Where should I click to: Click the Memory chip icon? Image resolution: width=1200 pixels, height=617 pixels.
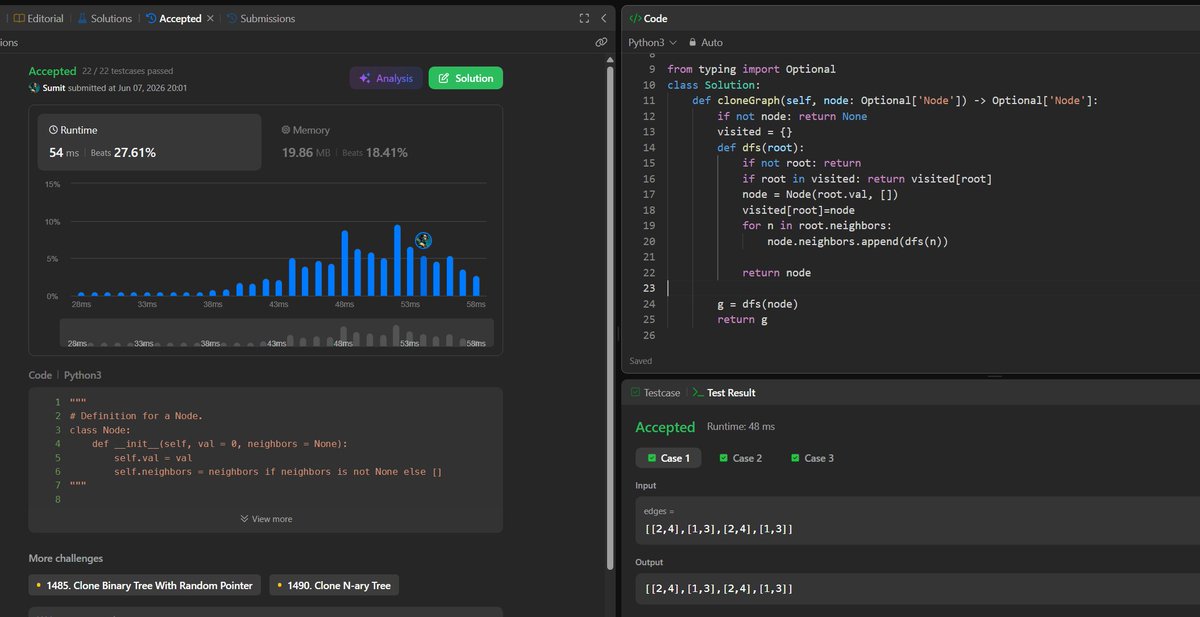click(x=286, y=130)
